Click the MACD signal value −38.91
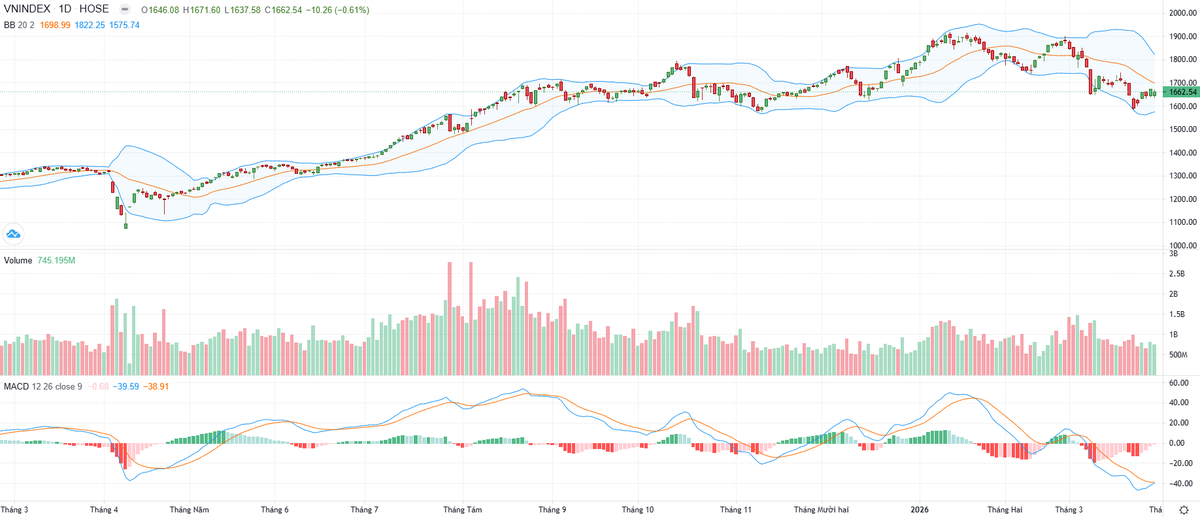1200x517 pixels. [156, 385]
